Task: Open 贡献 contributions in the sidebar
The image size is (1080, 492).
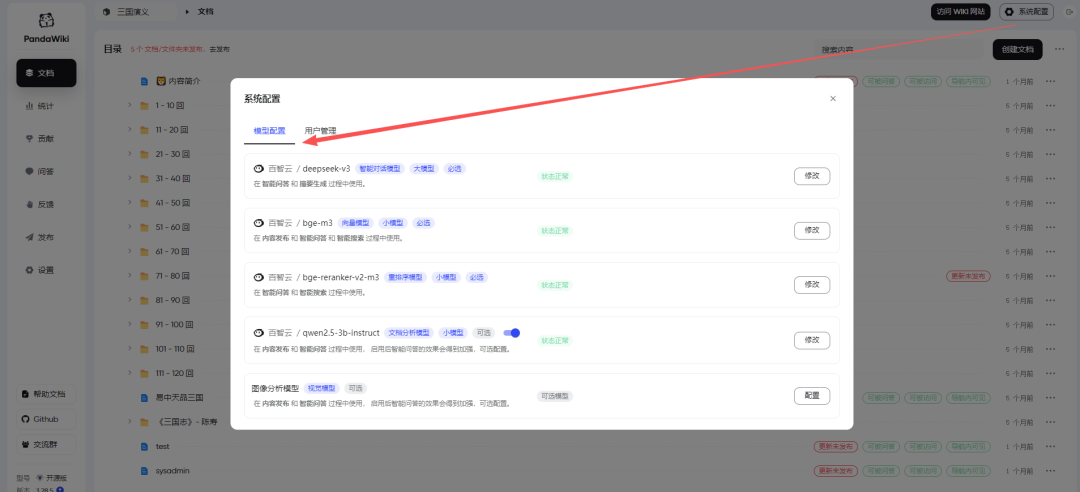Action: click(46, 138)
